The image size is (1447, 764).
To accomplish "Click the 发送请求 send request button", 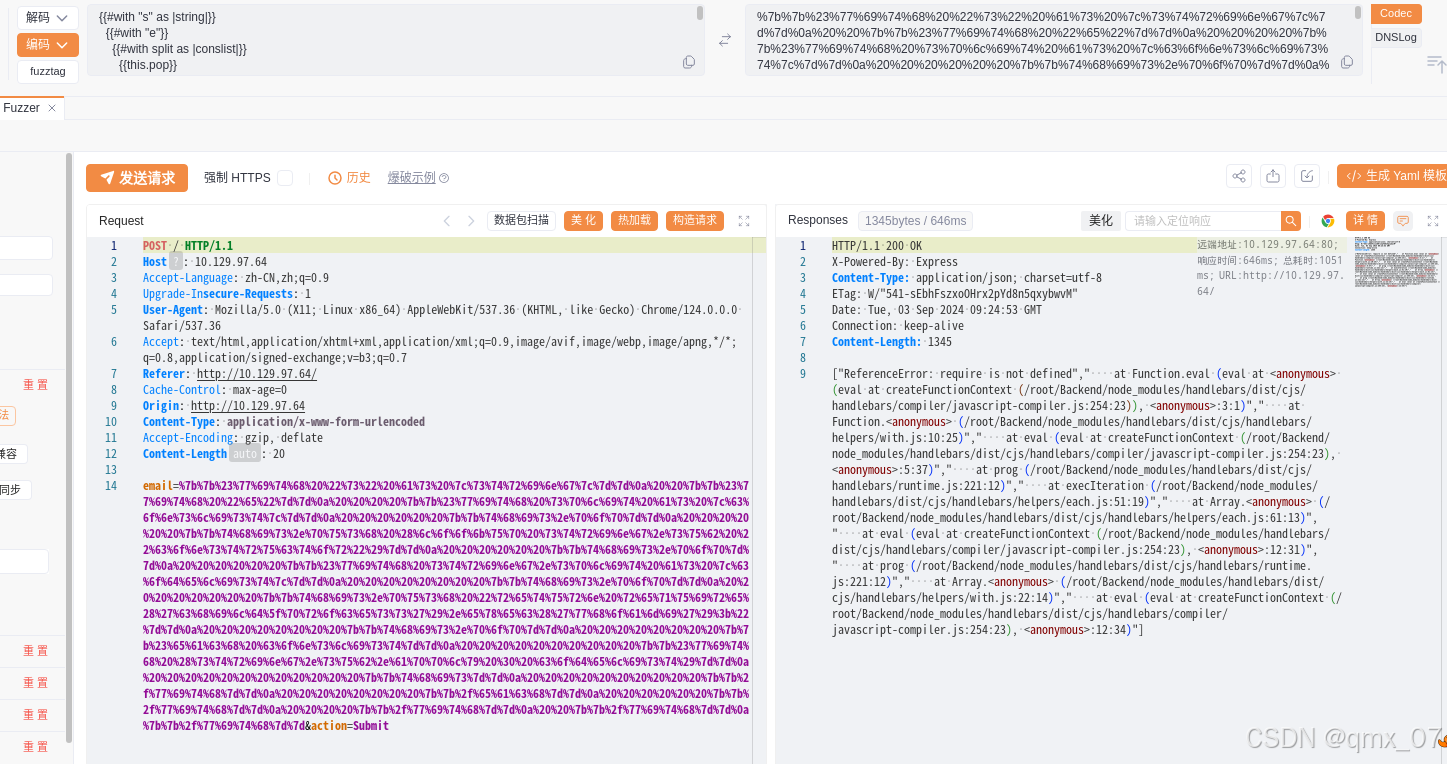I will pos(137,178).
